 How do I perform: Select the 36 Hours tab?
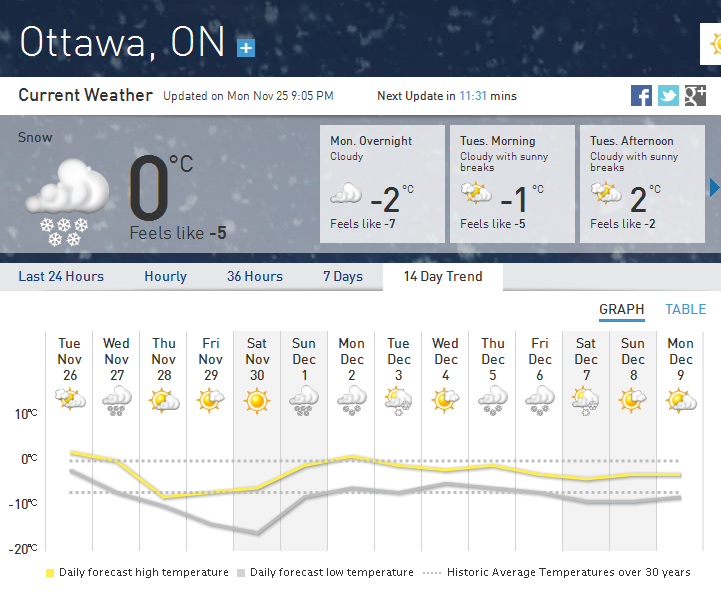(x=255, y=277)
